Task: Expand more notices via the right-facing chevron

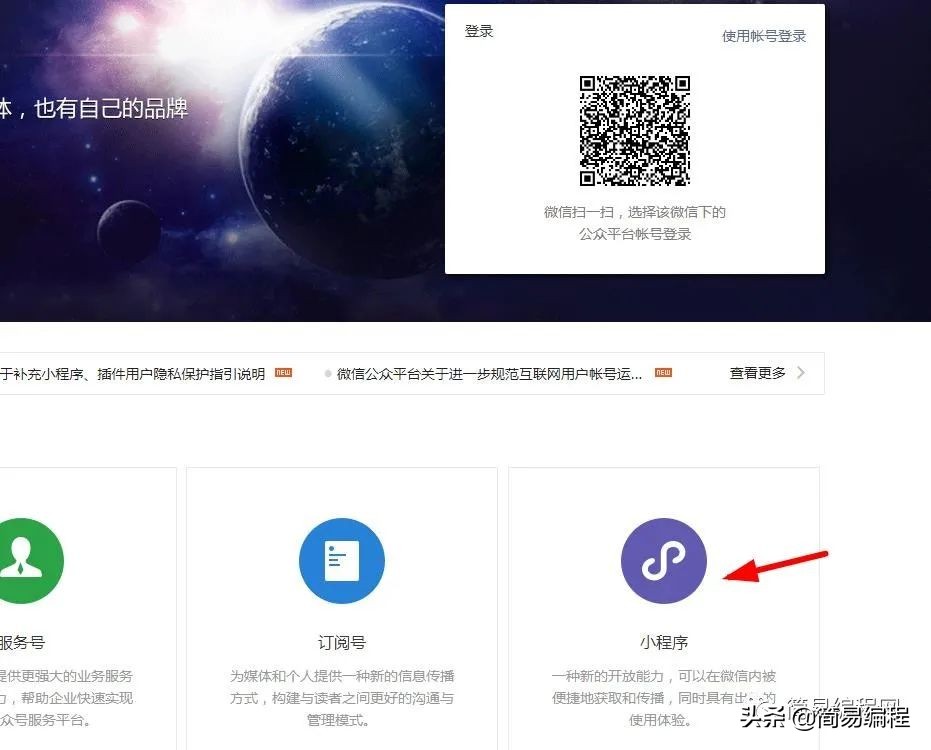Action: pyautogui.click(x=800, y=371)
